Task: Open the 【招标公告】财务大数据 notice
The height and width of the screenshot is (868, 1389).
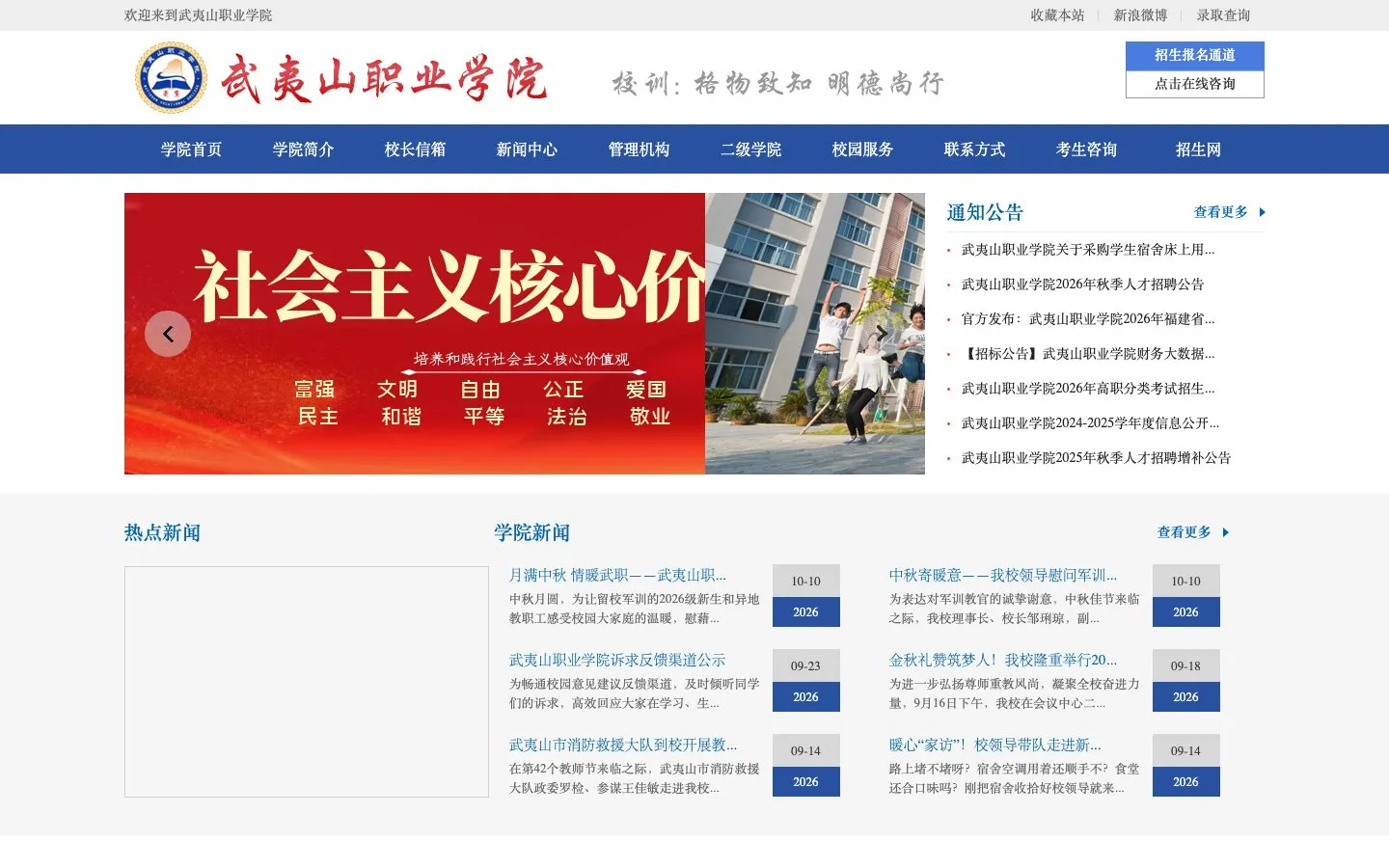Action: pos(1088,354)
